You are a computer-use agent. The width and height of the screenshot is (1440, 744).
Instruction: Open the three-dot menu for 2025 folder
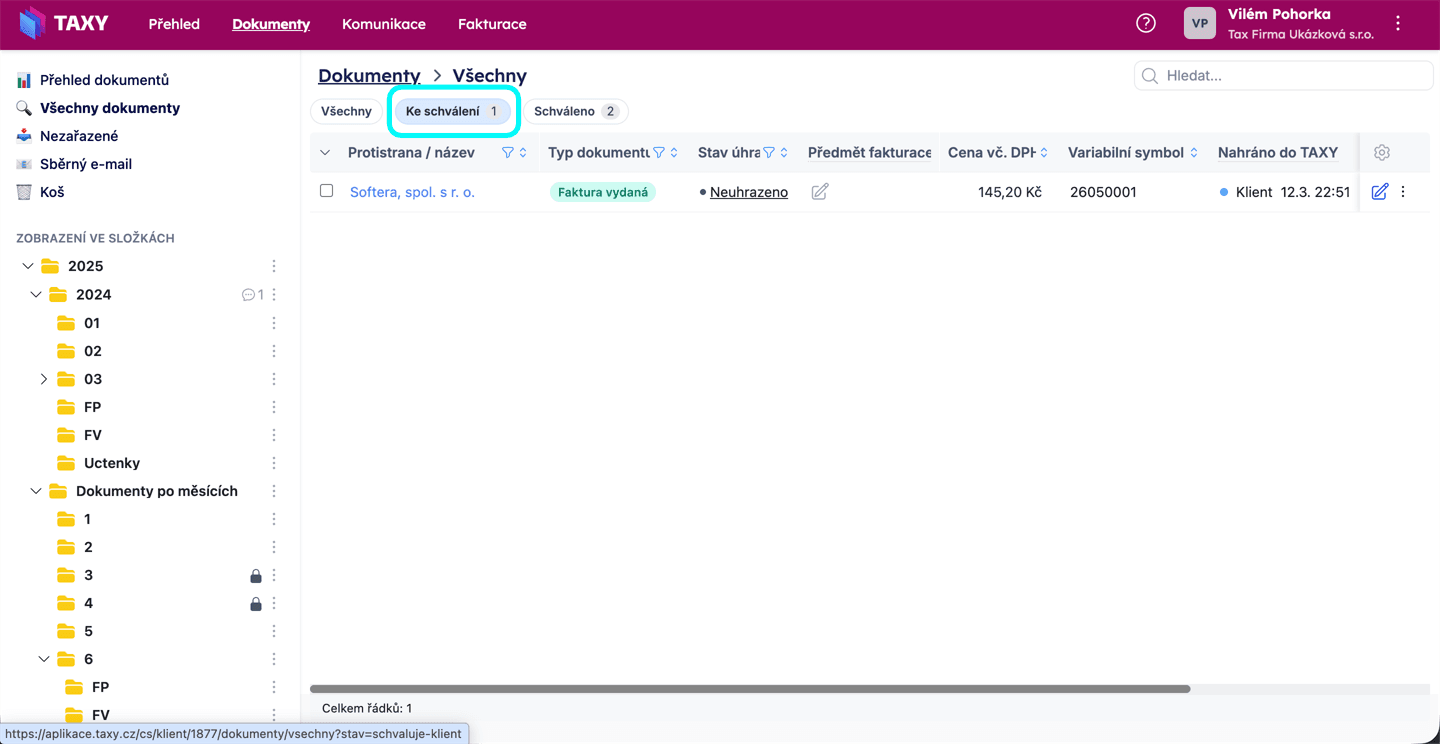click(274, 266)
